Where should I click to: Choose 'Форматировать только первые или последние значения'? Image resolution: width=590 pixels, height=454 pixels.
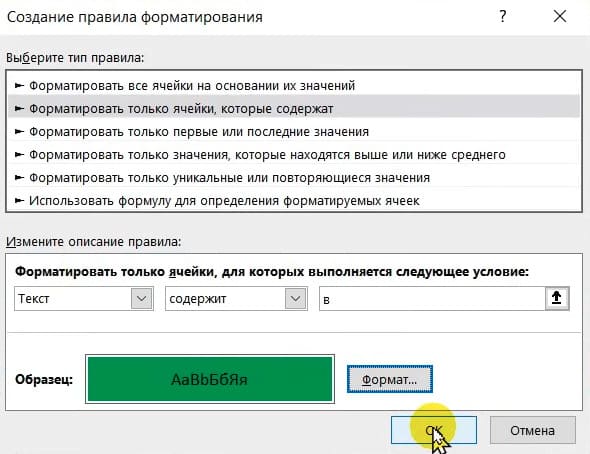pyautogui.click(x=293, y=132)
